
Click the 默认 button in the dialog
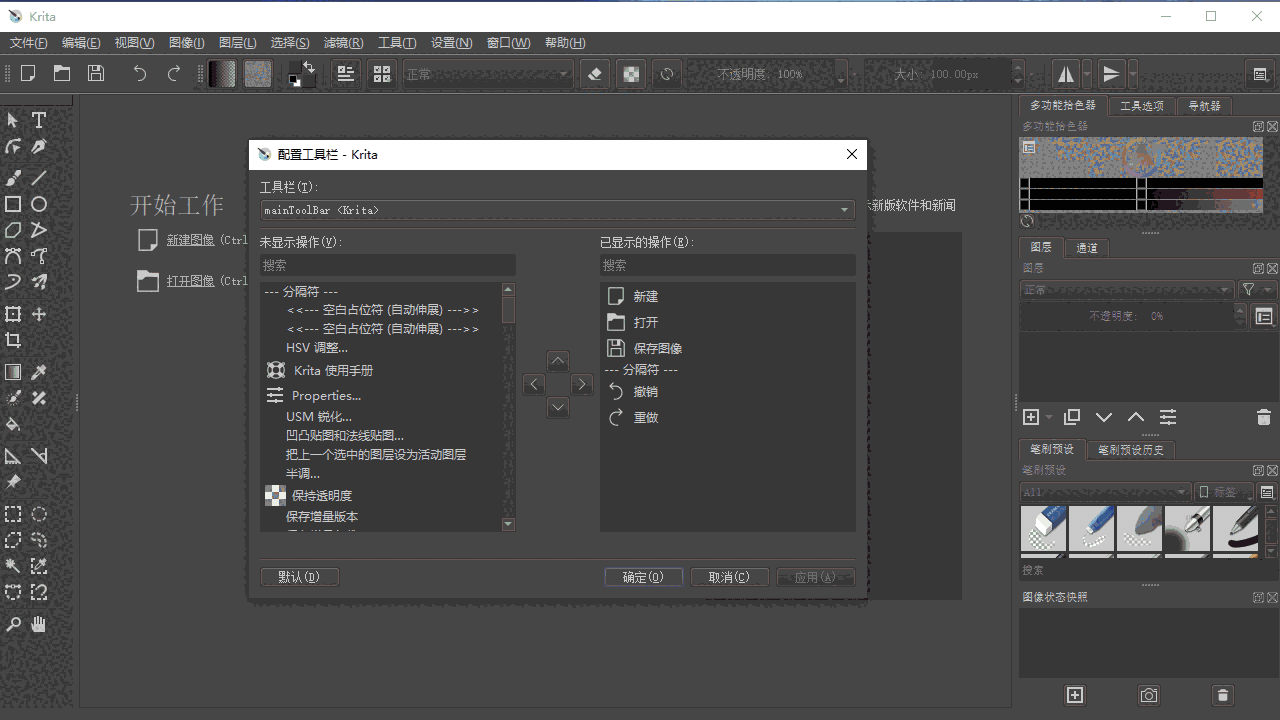[x=299, y=576]
